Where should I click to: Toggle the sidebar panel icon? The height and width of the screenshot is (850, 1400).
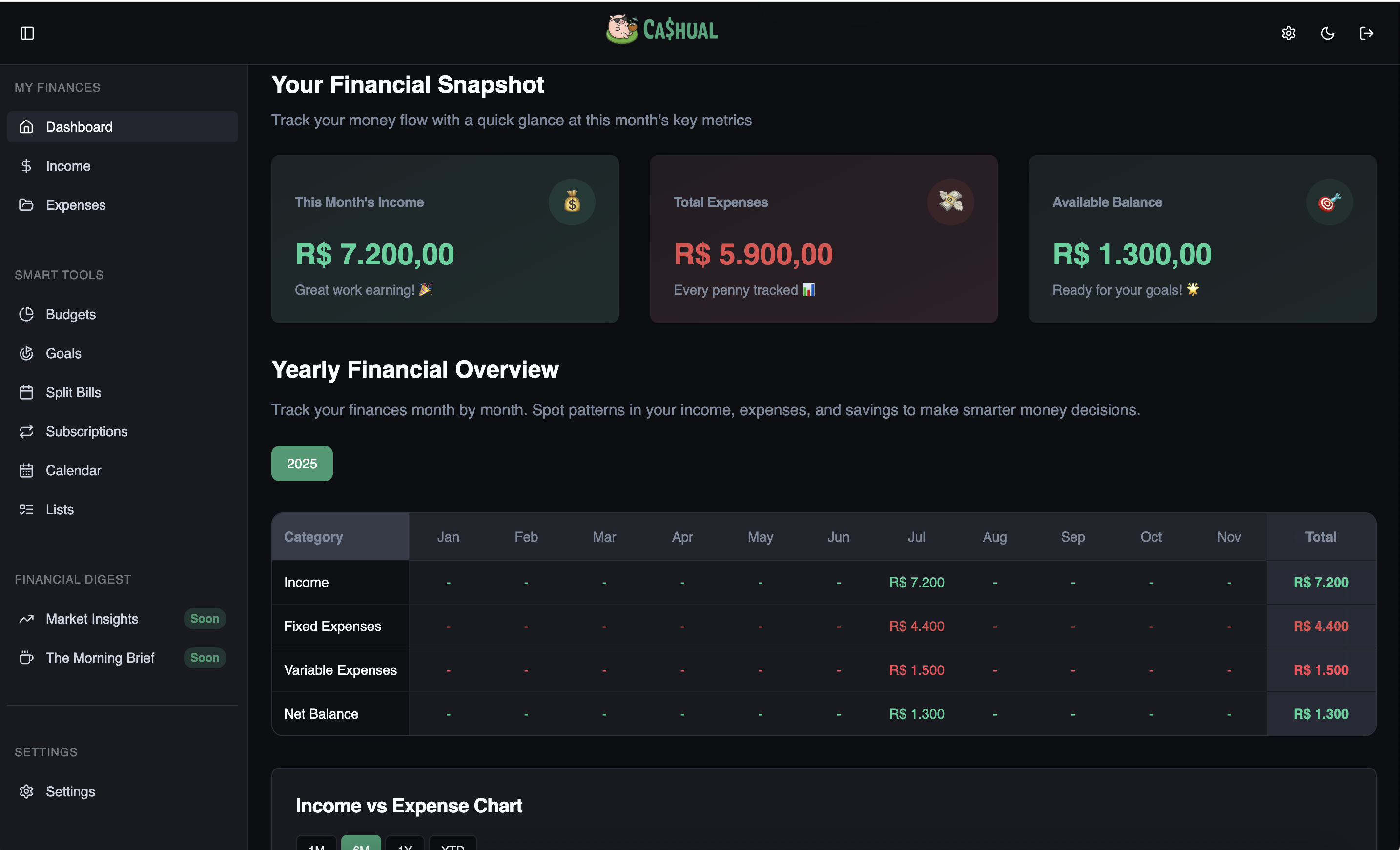(x=27, y=33)
